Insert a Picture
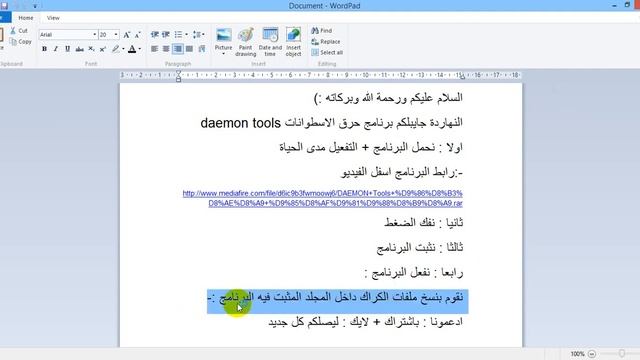The height and width of the screenshot is (360, 640). point(224,38)
